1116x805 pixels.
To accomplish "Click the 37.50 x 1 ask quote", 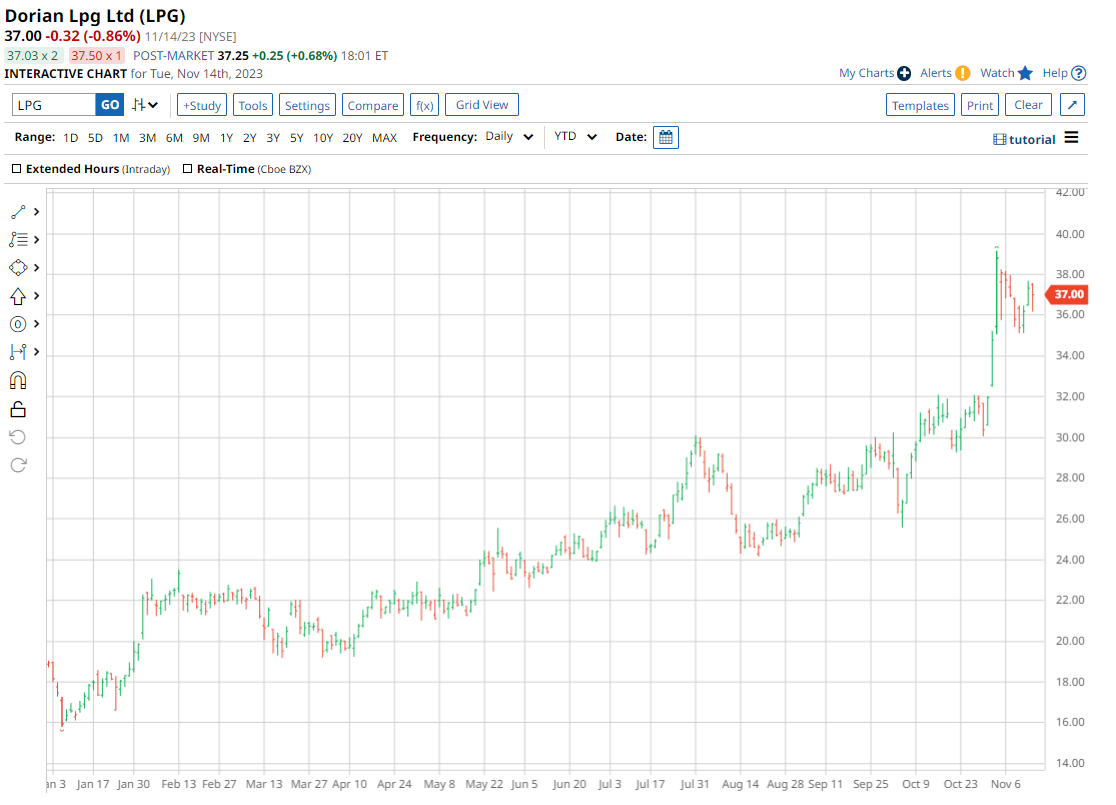I will point(96,56).
